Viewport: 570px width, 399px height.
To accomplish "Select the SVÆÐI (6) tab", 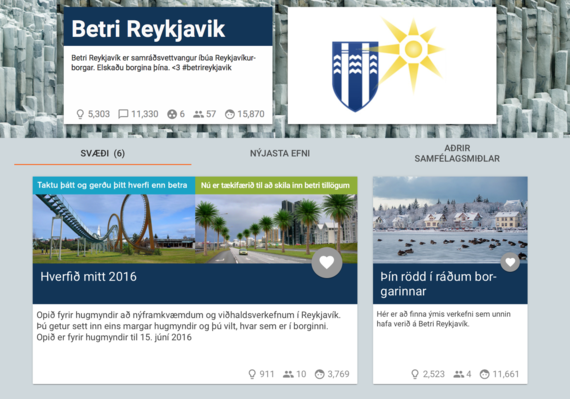I will click(103, 153).
